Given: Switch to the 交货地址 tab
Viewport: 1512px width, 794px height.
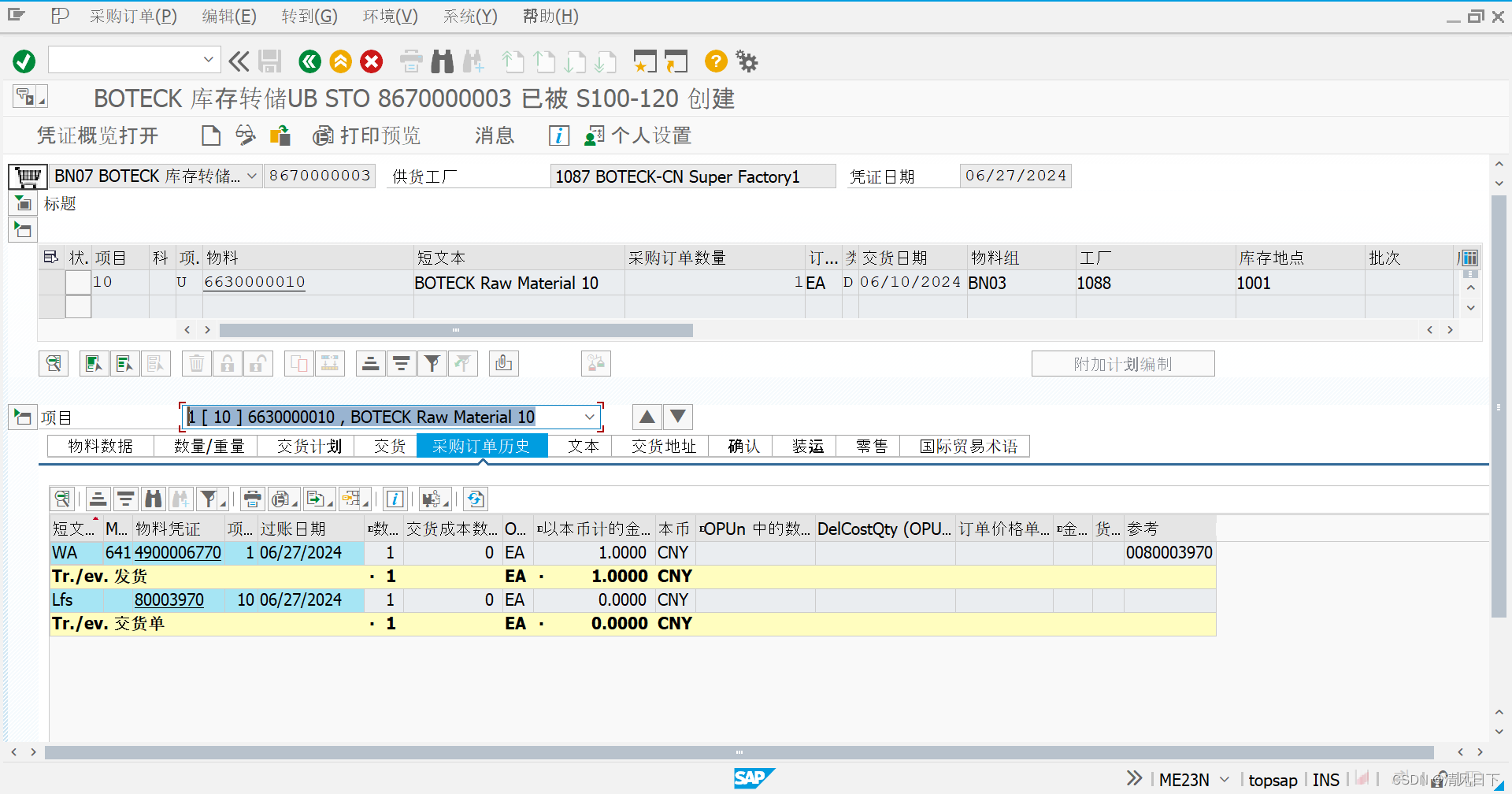Looking at the screenshot, I should click(664, 447).
